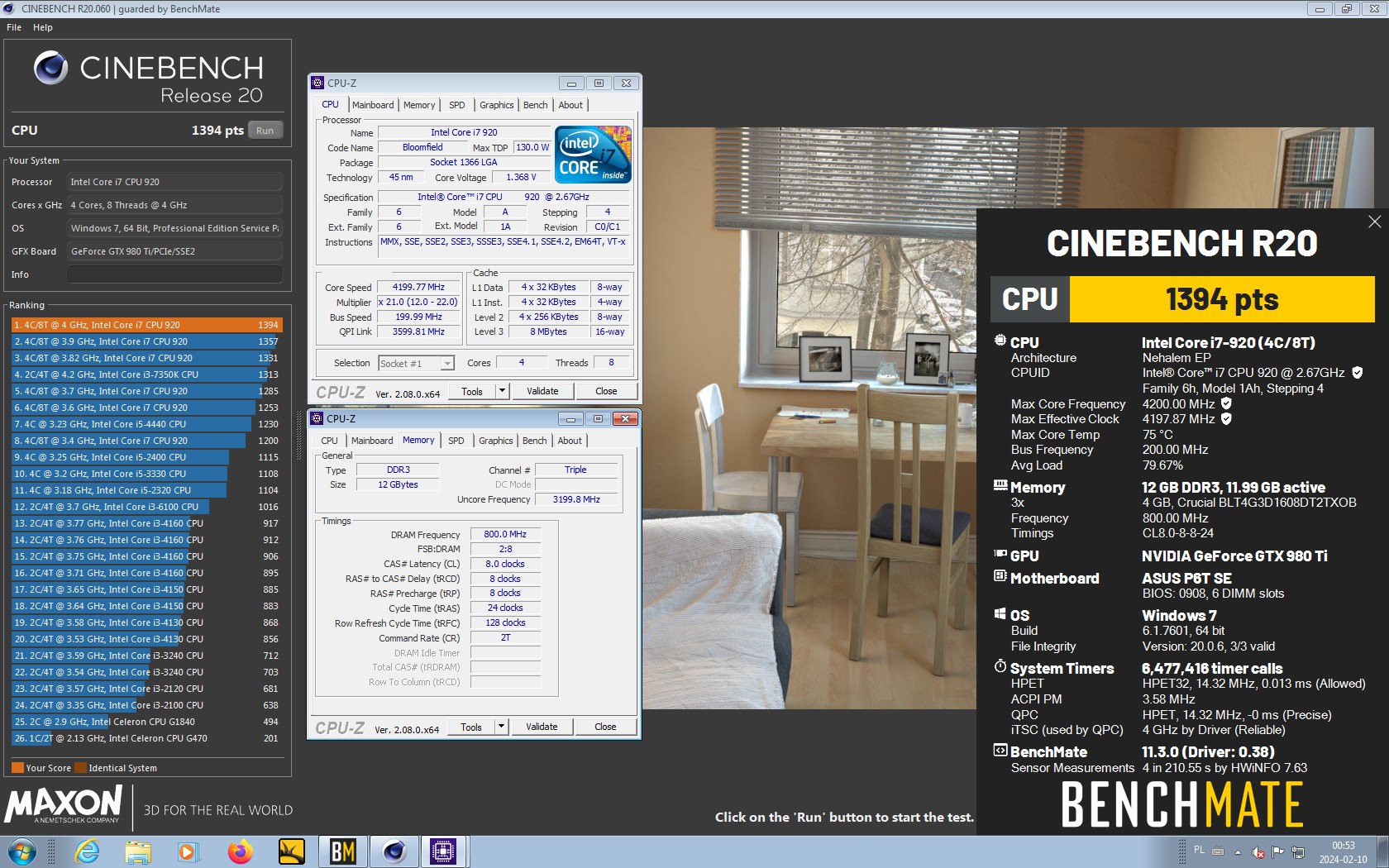The image size is (1389, 868).
Task: Click the GPU icon in BenchMate panel
Action: pyautogui.click(x=1000, y=554)
